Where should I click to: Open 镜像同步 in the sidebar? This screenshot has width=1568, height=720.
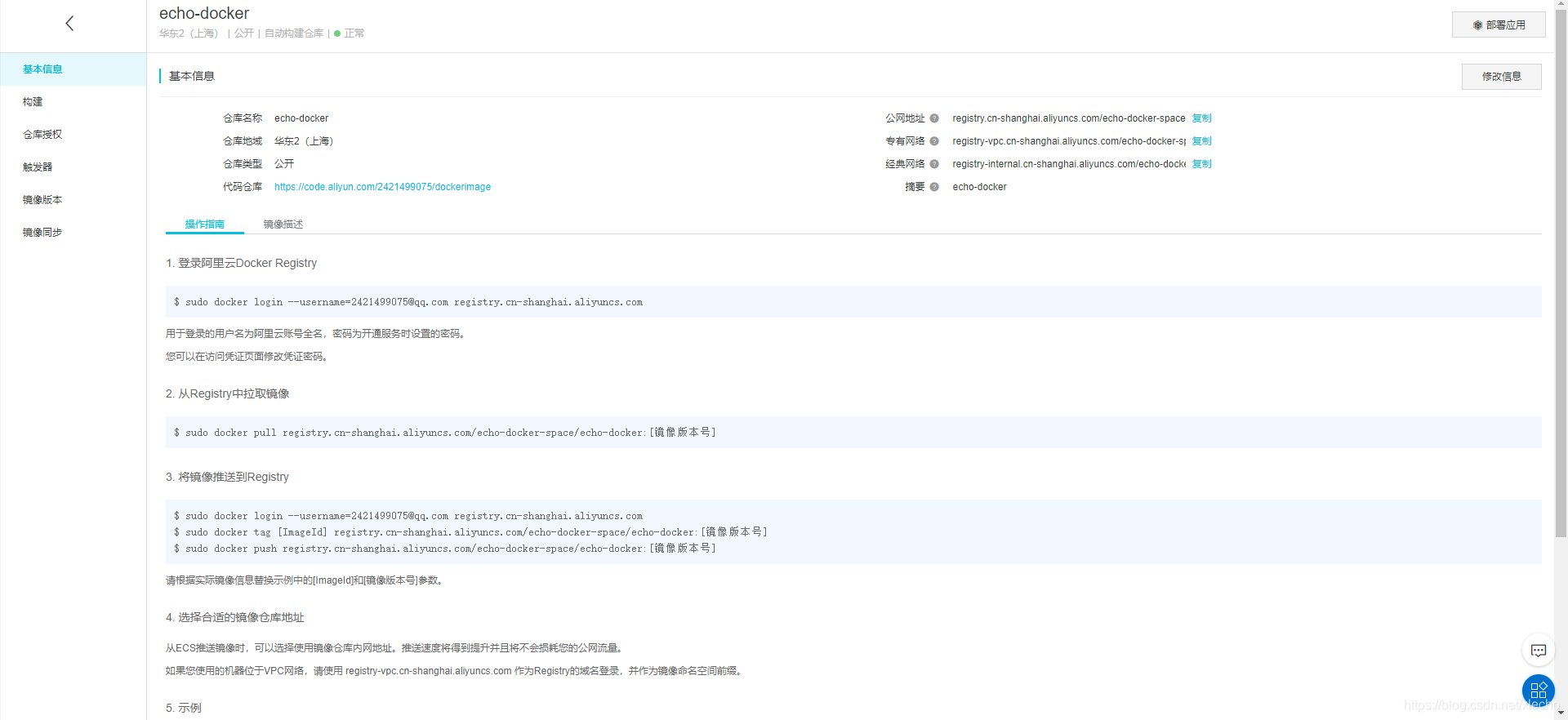(73, 233)
